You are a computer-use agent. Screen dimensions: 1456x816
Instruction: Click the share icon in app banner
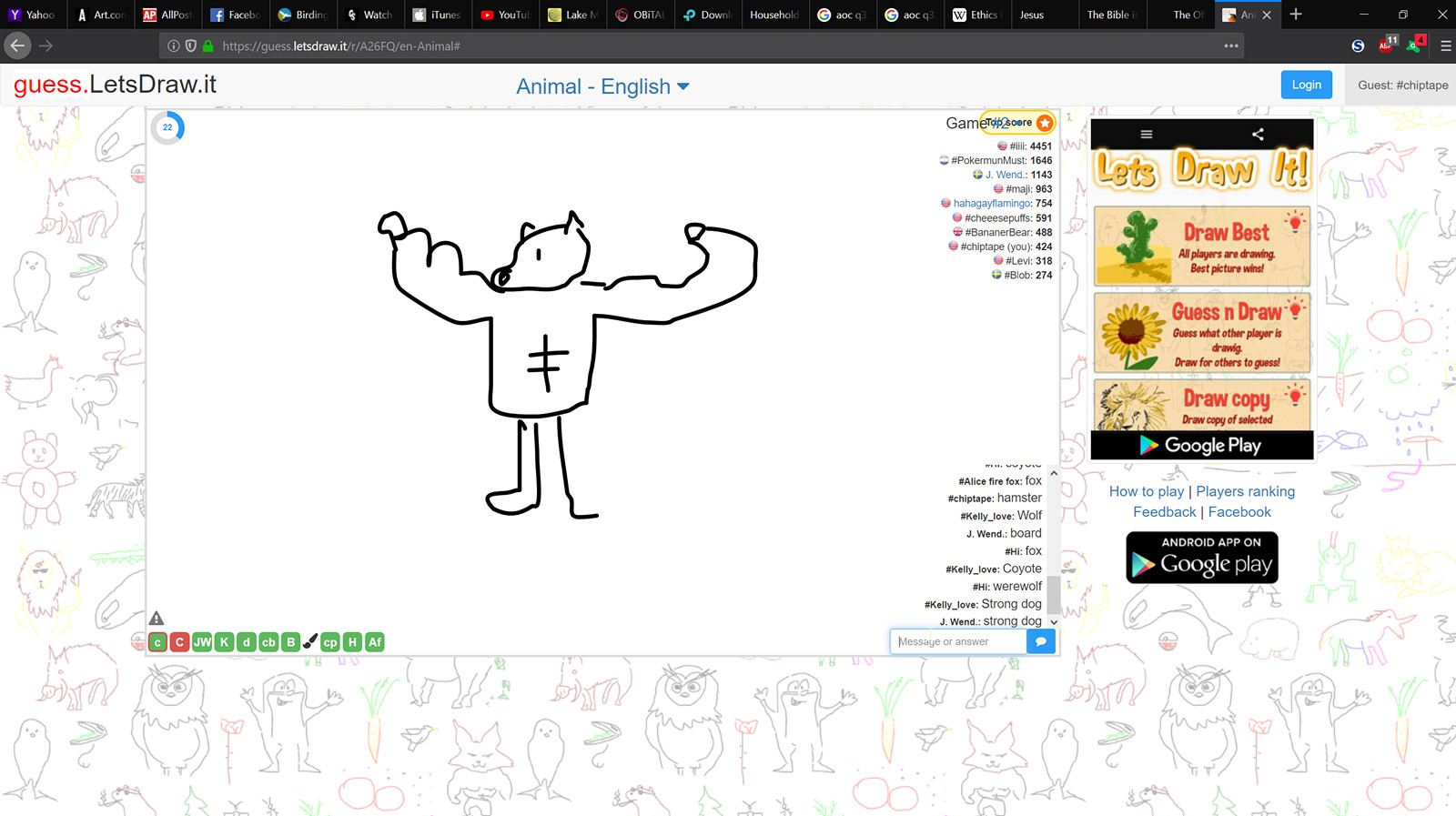tap(1258, 135)
